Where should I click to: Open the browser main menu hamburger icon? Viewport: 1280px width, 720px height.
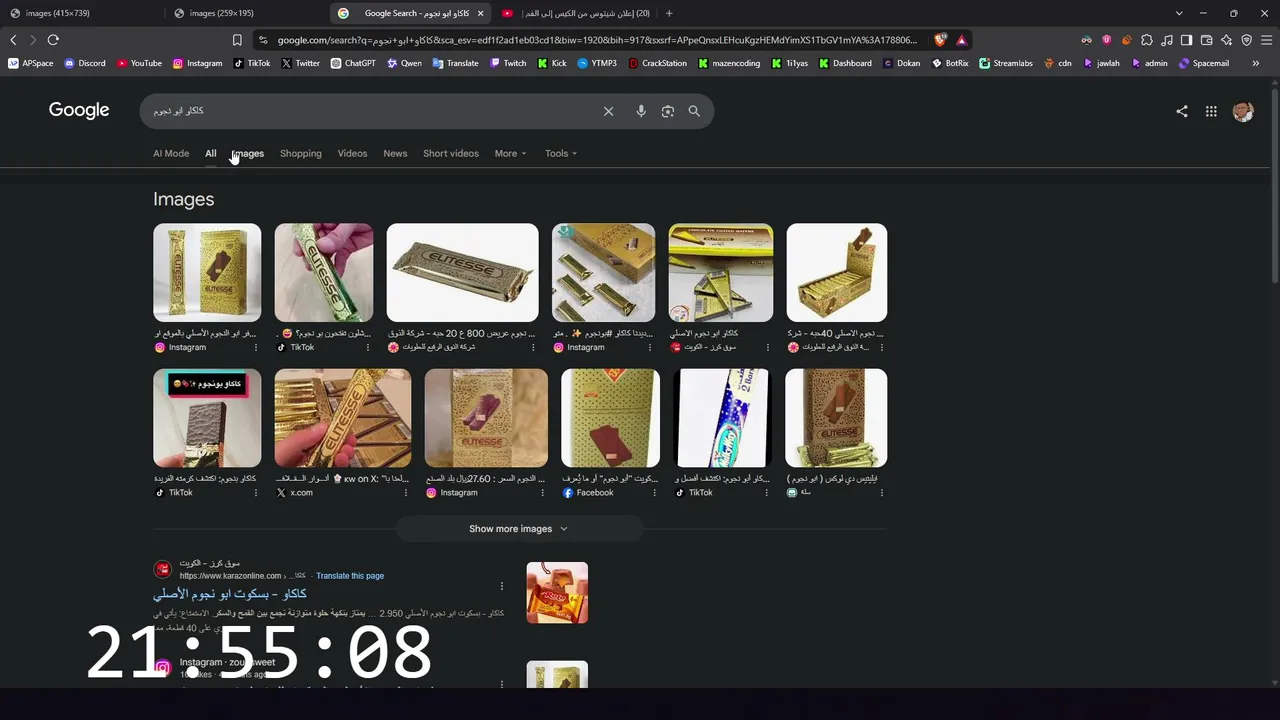coord(1266,40)
